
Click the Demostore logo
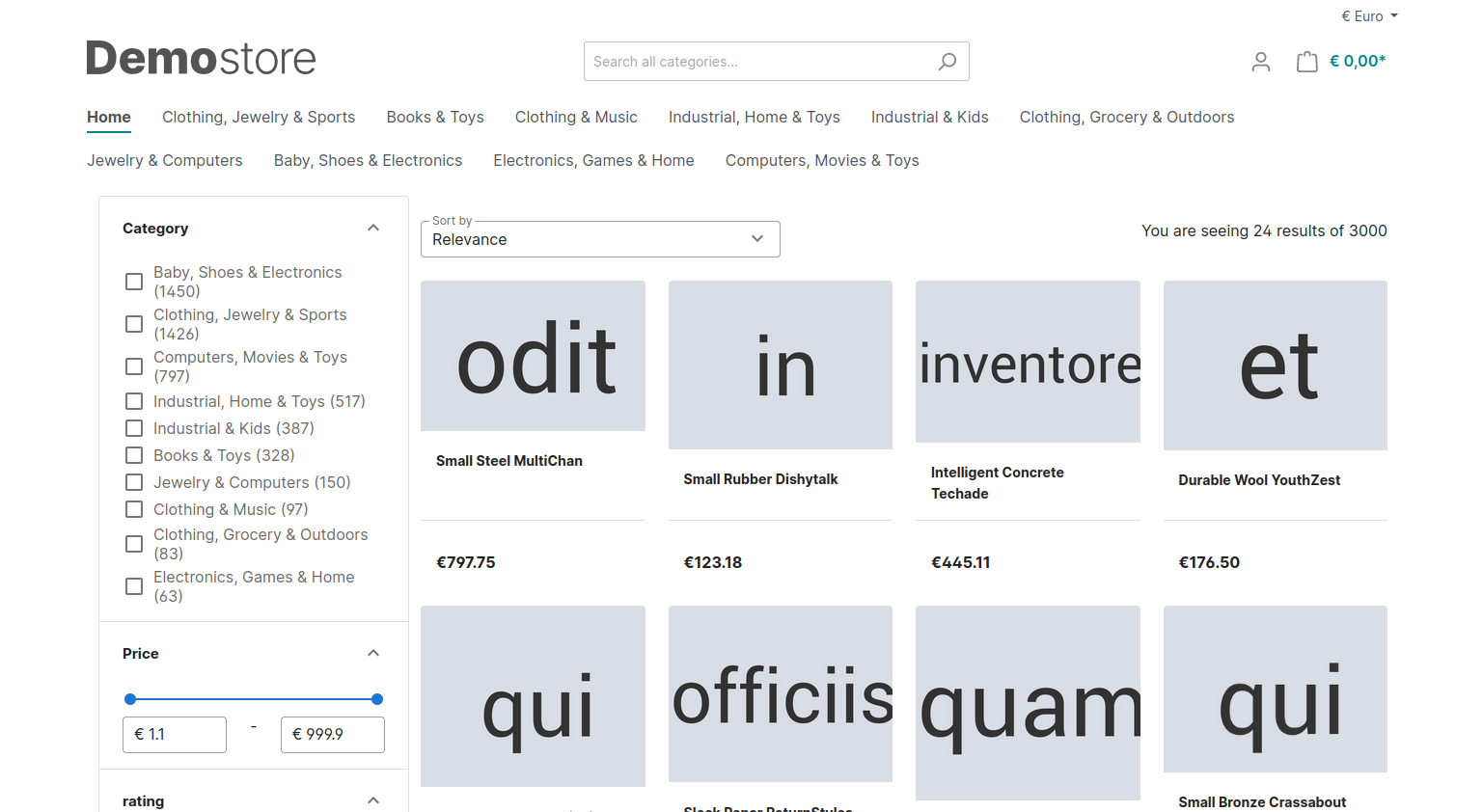click(201, 58)
